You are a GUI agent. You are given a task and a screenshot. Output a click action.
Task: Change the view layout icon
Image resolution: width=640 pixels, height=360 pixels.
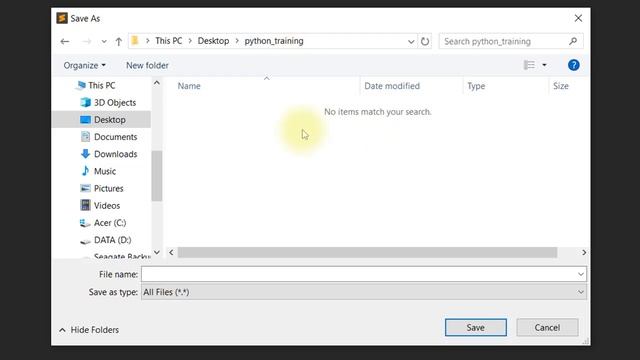coord(529,65)
